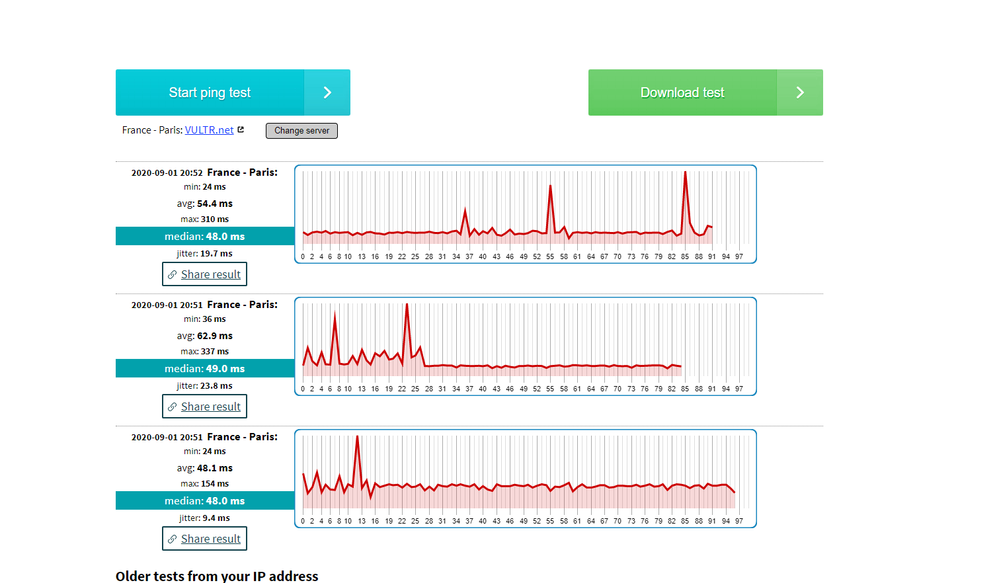Launch the Download test
This screenshot has width=999, height=583.
coord(682,92)
